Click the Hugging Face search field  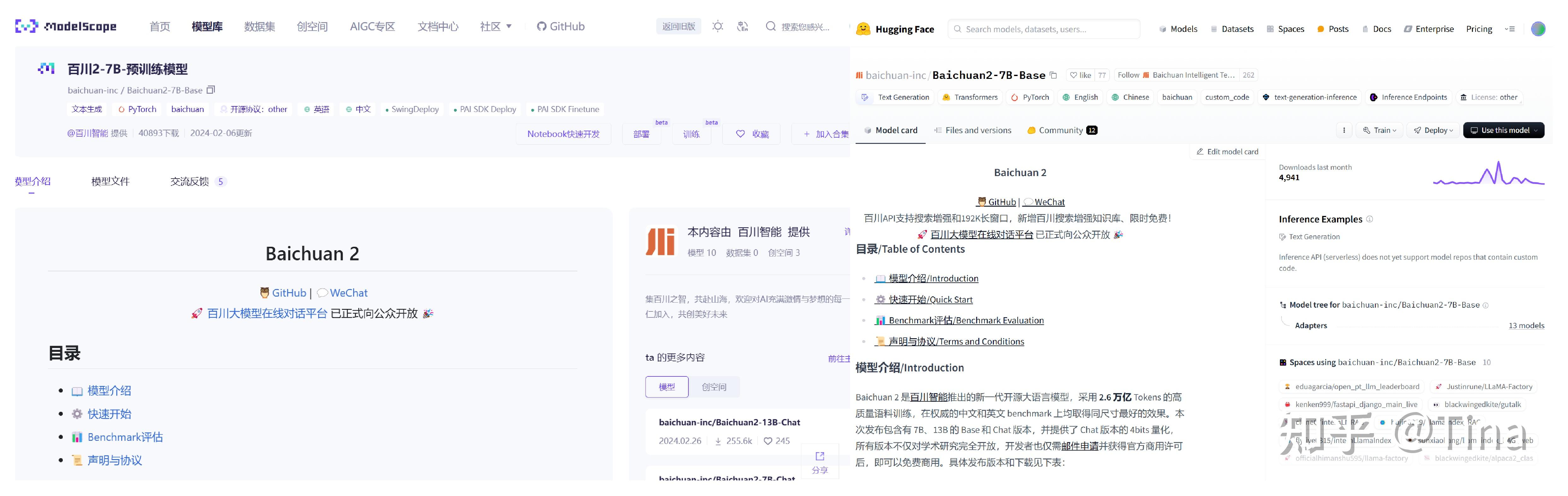tap(1043, 29)
